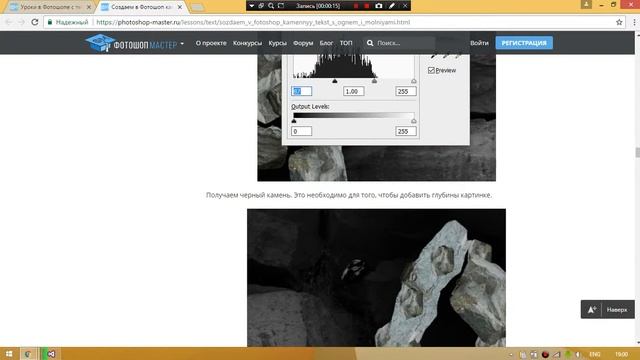Click the input black level field
The width and height of the screenshot is (640, 360).
(302, 91)
